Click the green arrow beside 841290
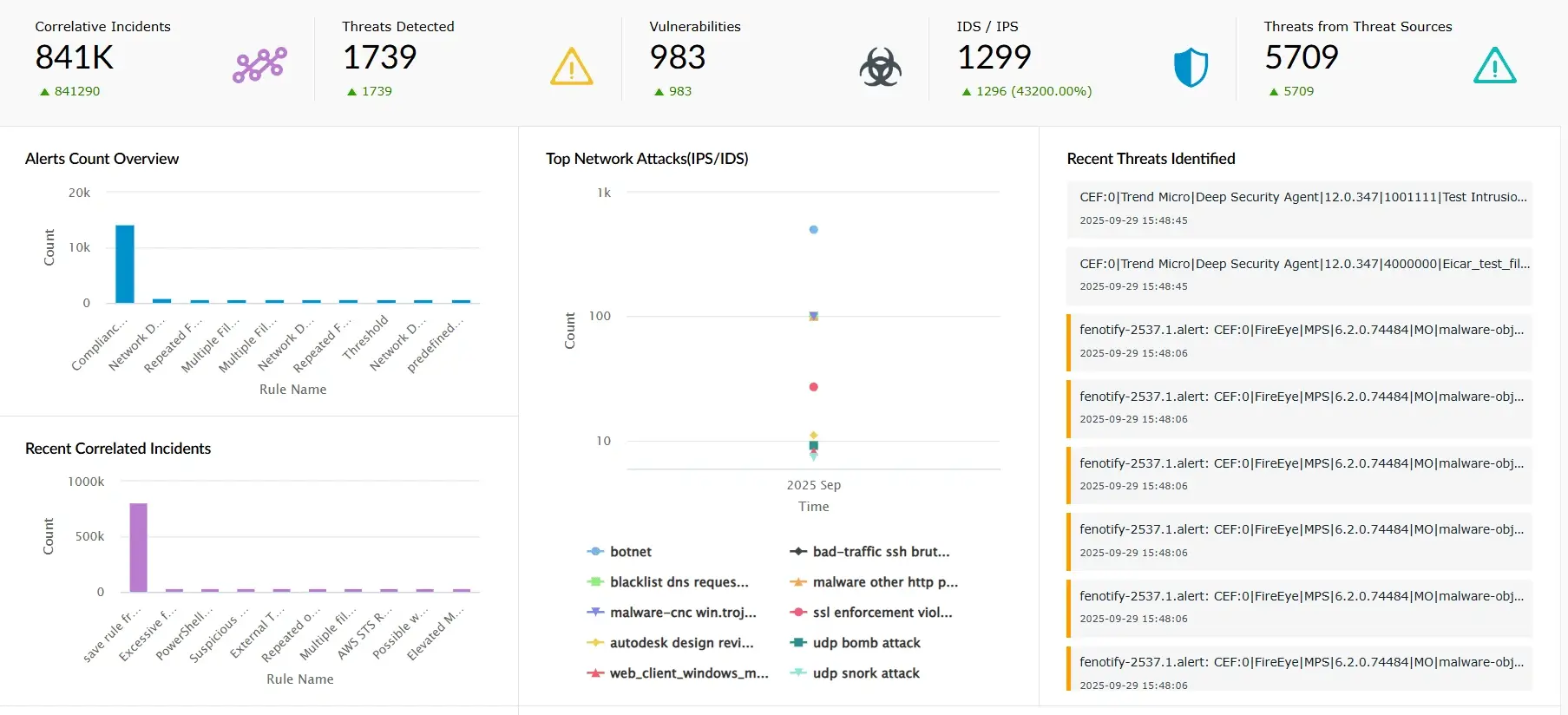The height and width of the screenshot is (715, 1568). [44, 91]
